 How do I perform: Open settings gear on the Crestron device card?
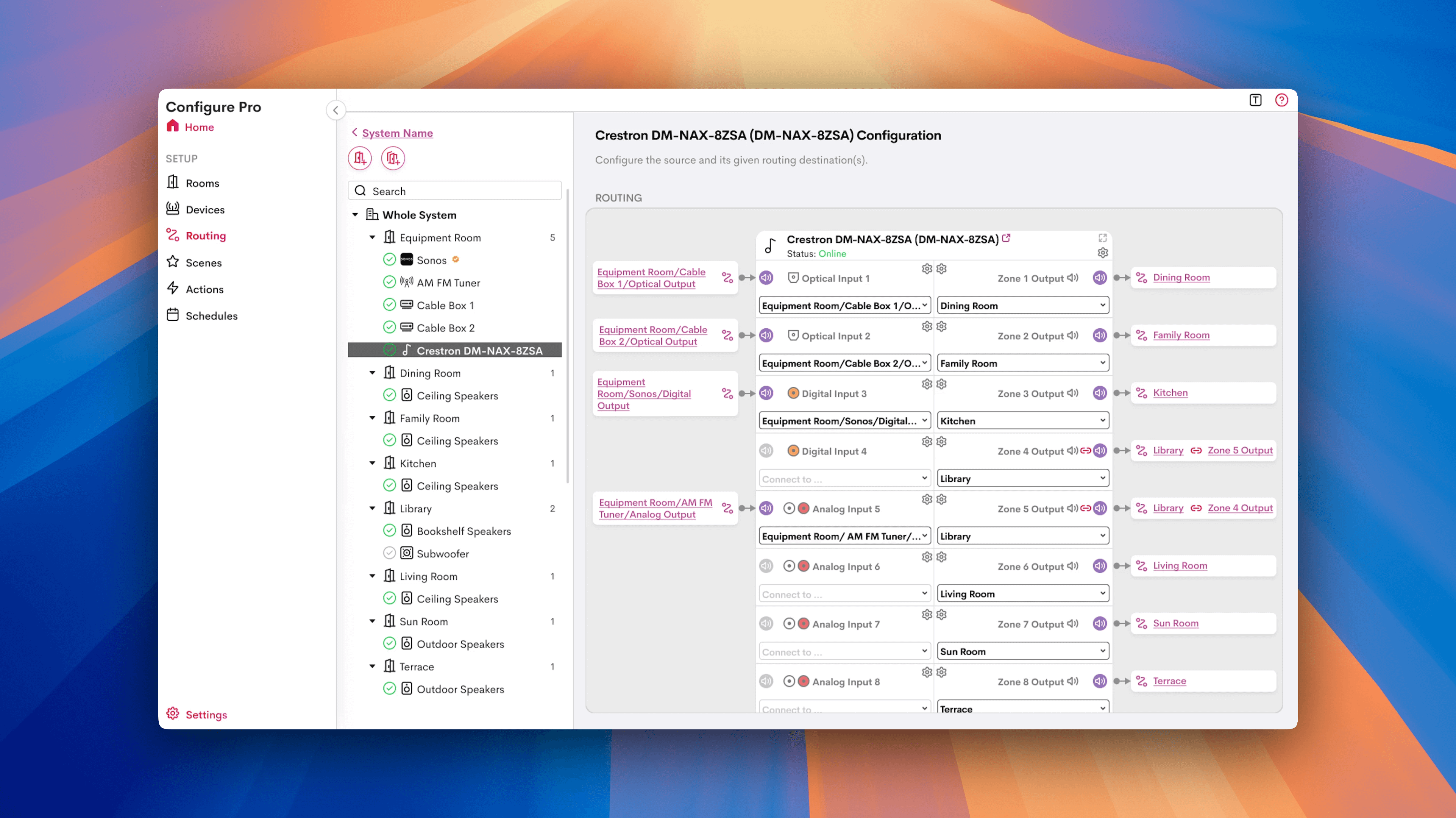[1102, 253]
